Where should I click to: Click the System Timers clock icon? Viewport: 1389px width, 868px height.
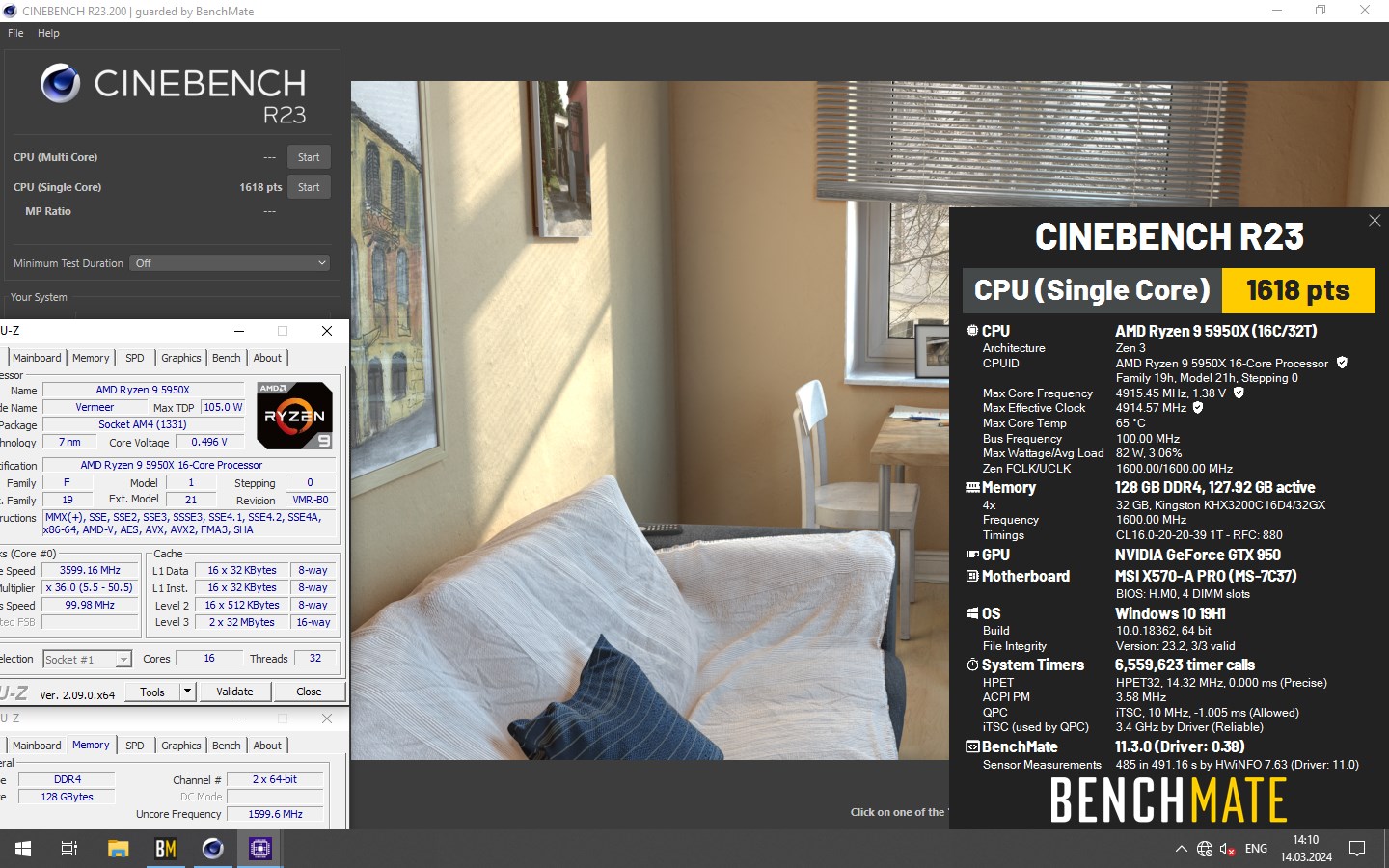click(972, 665)
